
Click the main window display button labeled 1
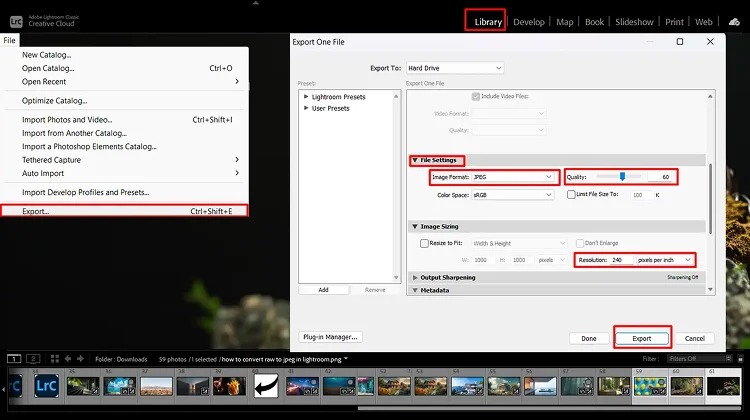pyautogui.click(x=14, y=358)
